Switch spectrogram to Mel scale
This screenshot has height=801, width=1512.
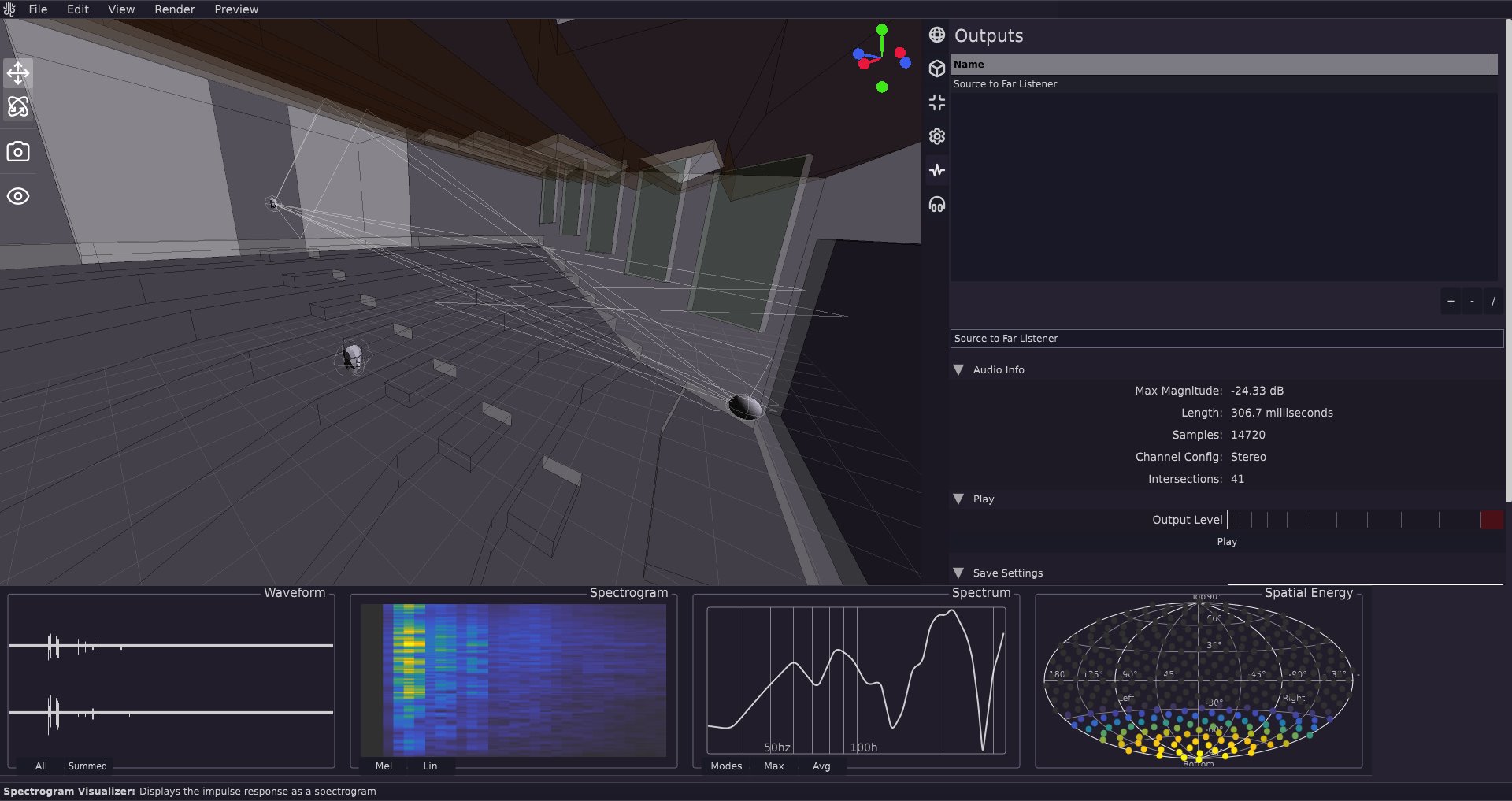[x=383, y=766]
